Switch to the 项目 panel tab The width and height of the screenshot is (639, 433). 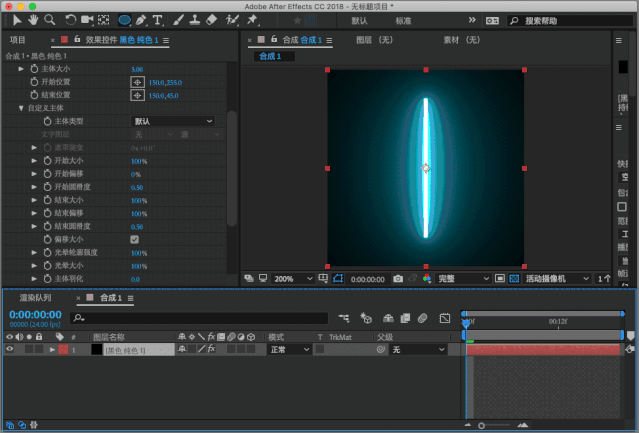click(x=18, y=40)
